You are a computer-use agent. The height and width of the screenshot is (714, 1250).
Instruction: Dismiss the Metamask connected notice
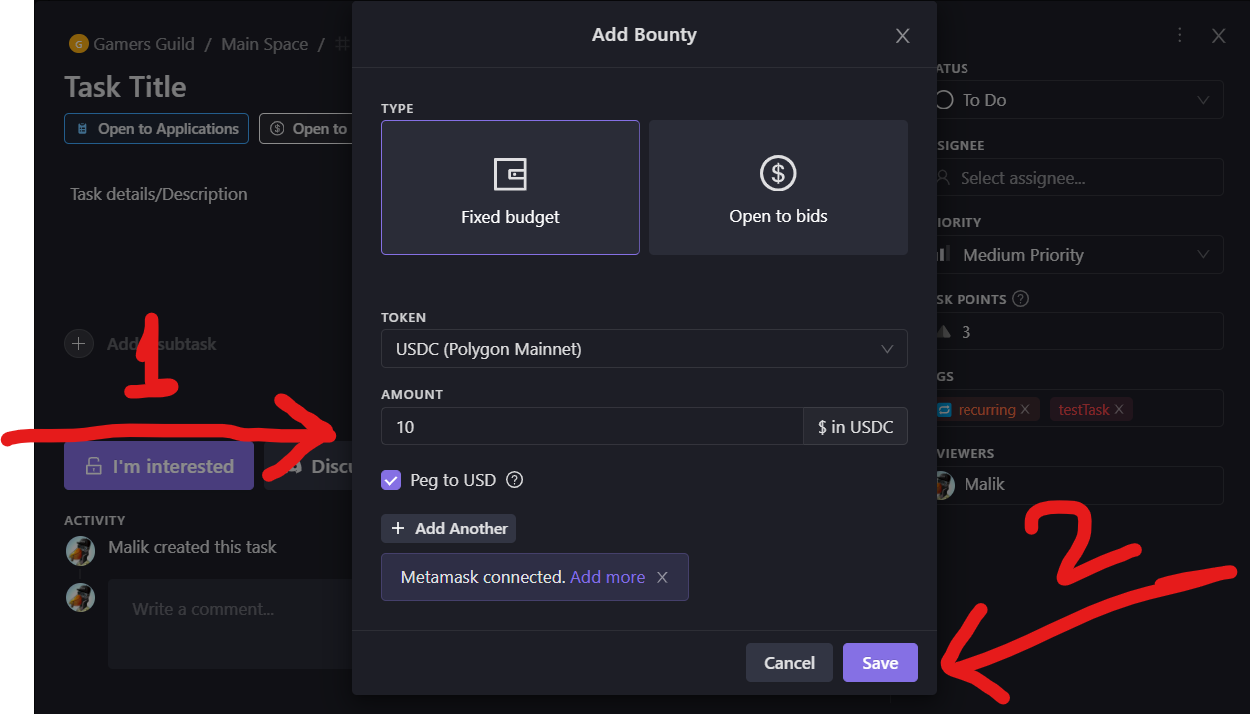tap(662, 577)
